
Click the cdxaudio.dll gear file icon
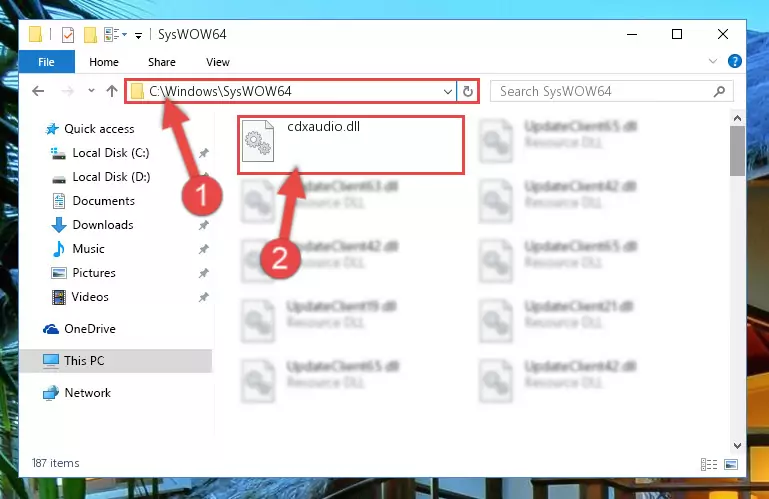258,141
